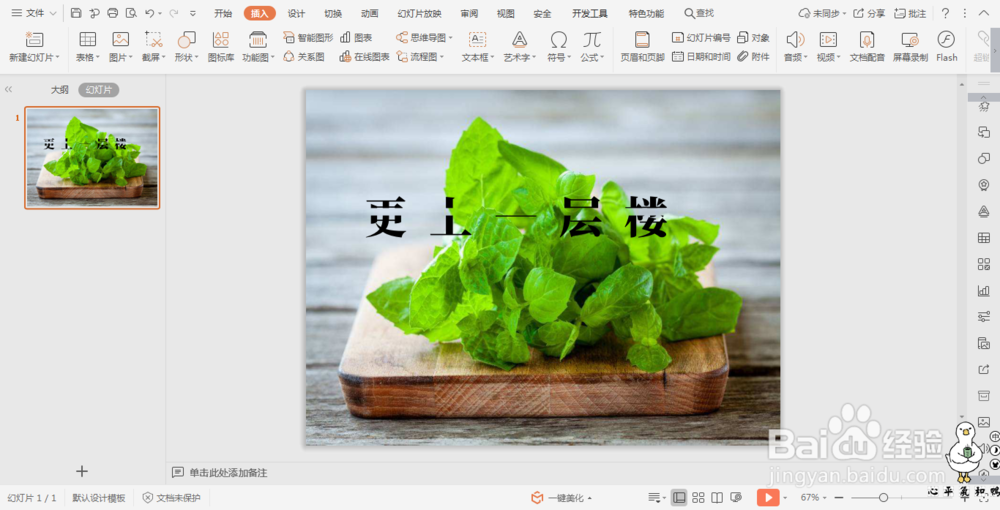The width and height of the screenshot is (1000, 510).
Task: Click the 批注 comment icon at top right
Action: (x=910, y=13)
